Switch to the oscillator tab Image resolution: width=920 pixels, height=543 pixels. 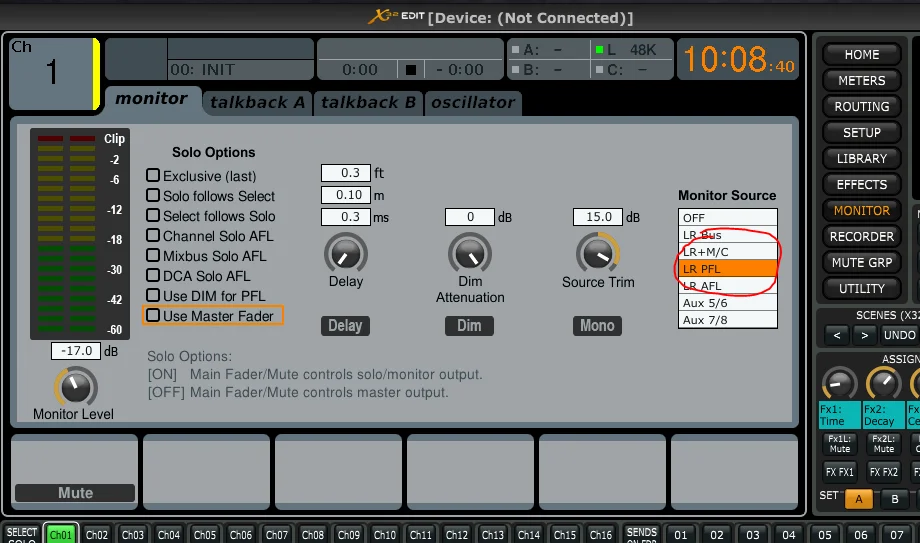(473, 103)
